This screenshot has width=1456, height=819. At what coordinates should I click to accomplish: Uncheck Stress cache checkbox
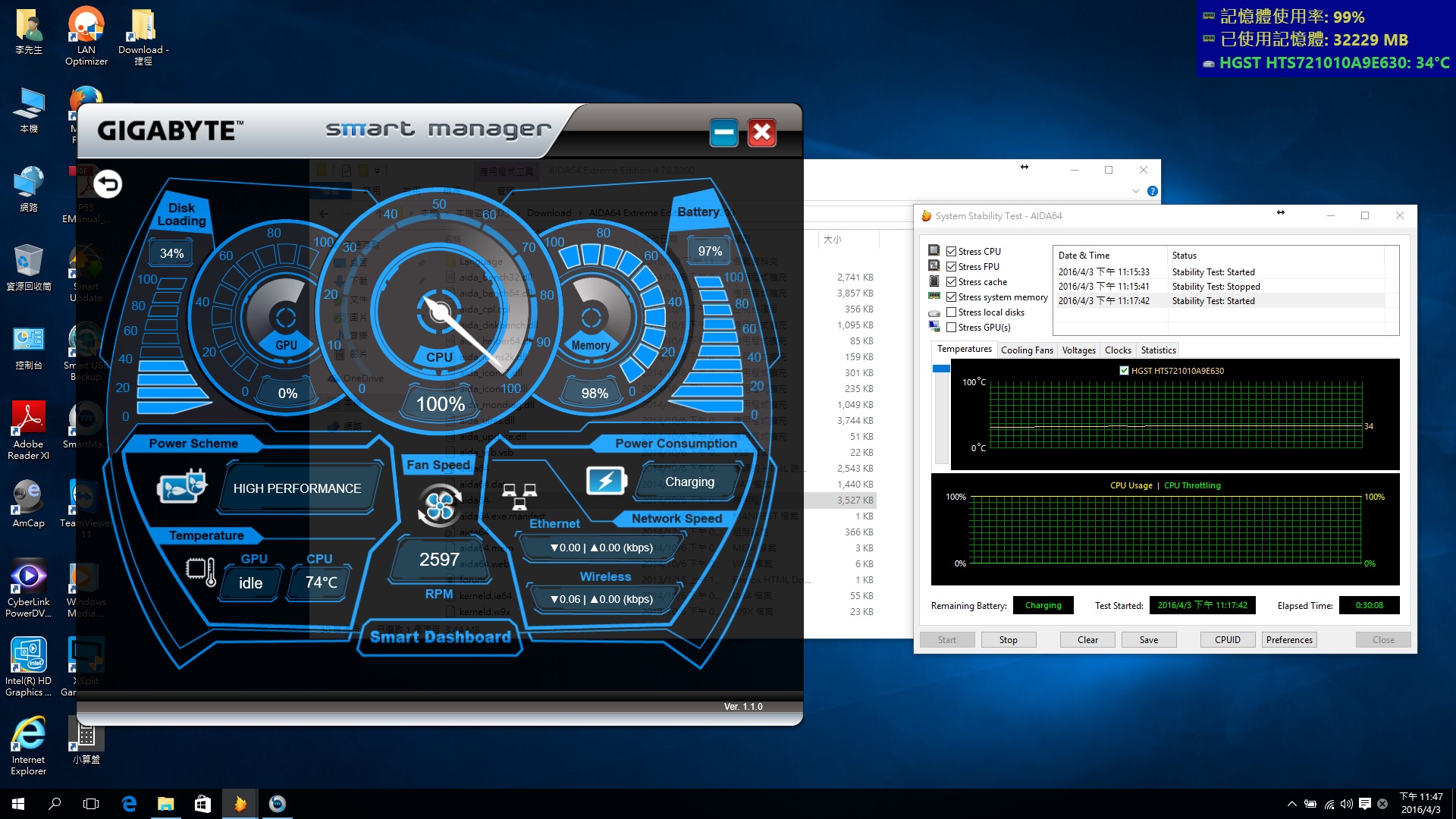point(951,281)
